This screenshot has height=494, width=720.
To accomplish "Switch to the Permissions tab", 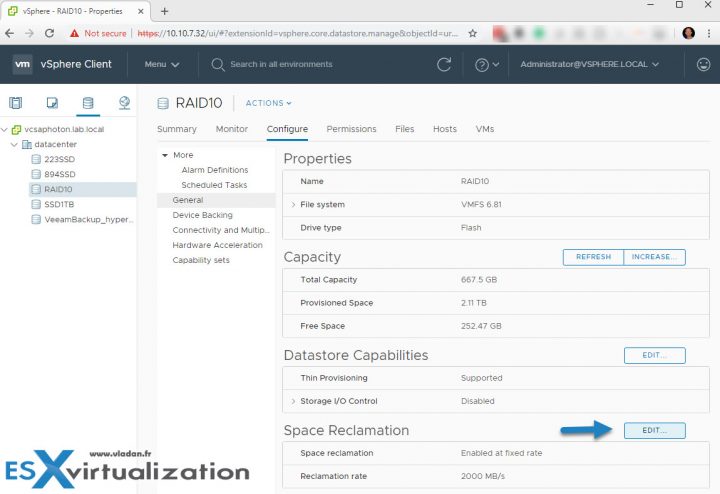I will (351, 129).
